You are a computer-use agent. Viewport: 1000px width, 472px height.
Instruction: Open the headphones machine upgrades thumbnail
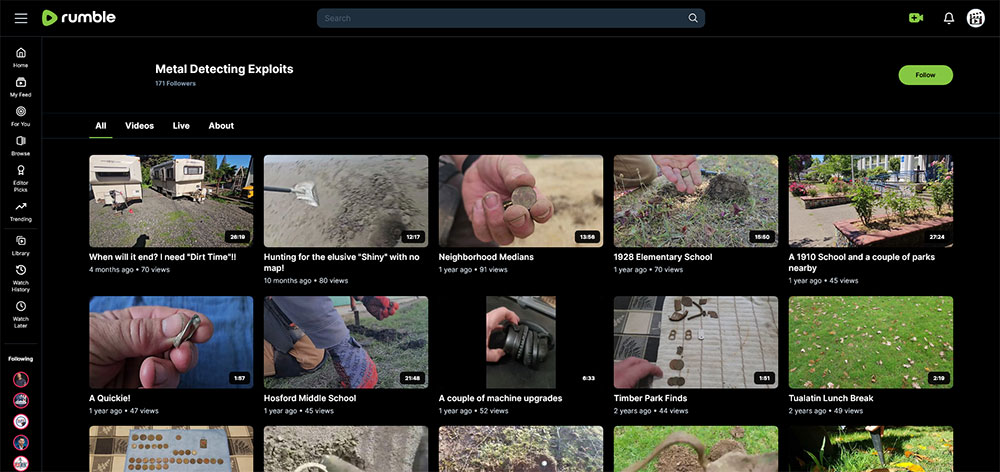pyautogui.click(x=520, y=342)
